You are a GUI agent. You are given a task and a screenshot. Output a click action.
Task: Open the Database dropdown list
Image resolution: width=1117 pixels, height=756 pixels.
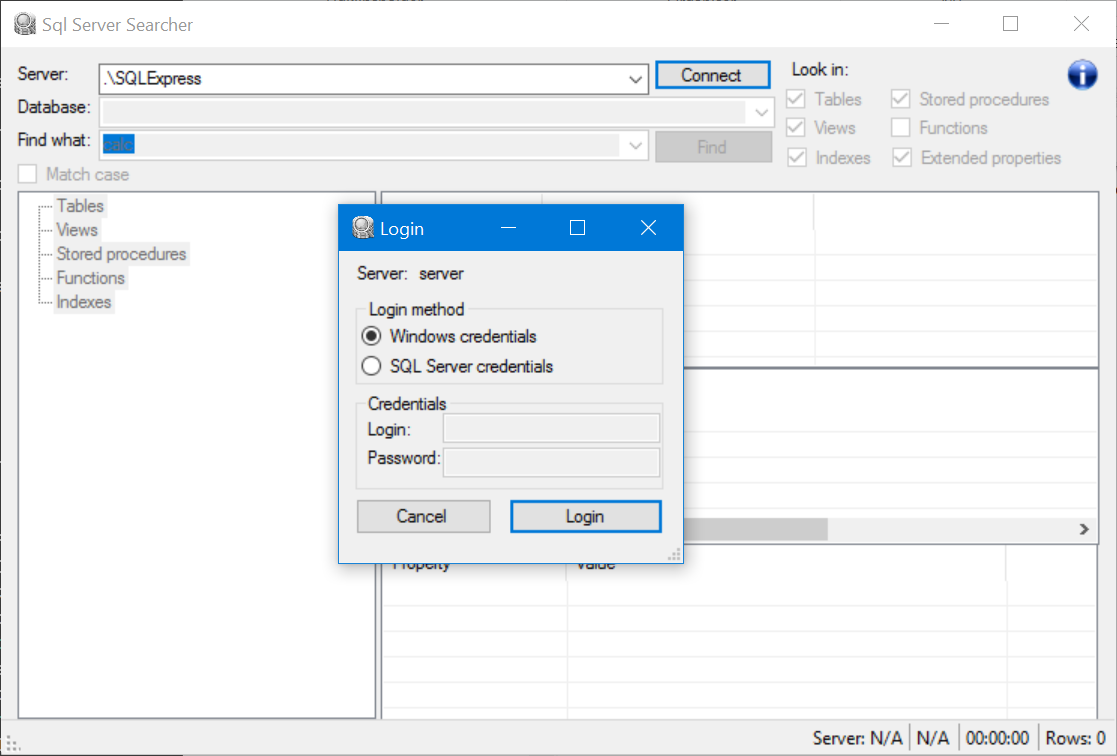tap(761, 113)
